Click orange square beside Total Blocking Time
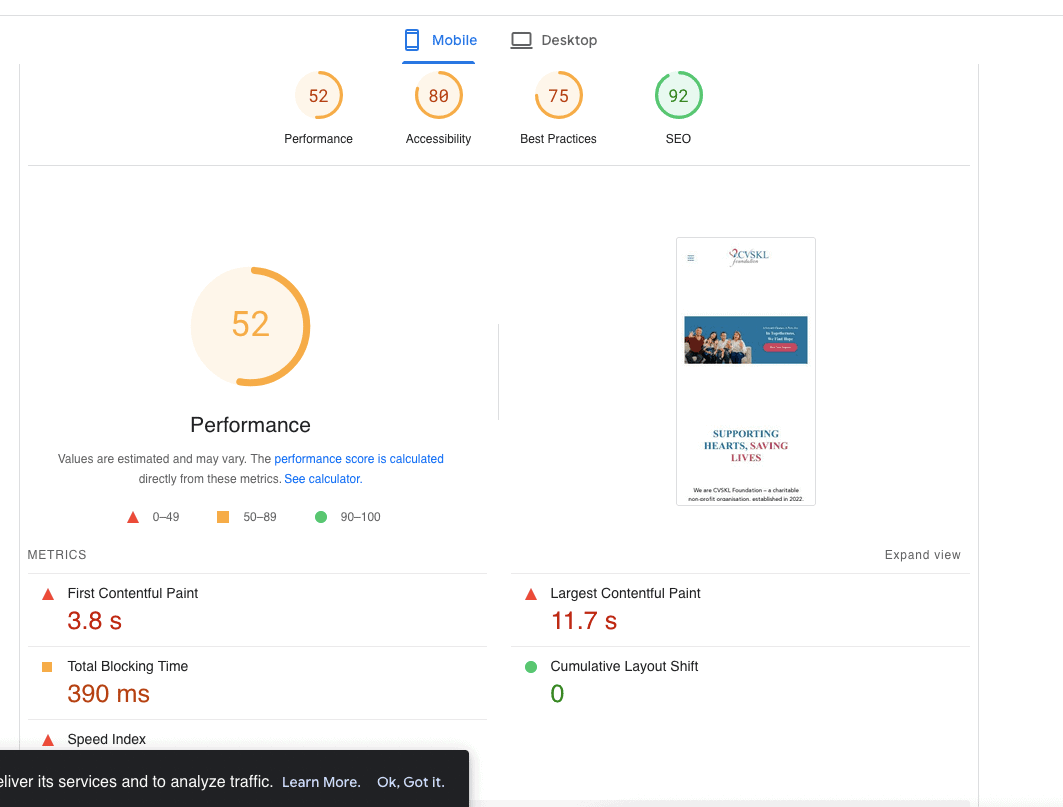Viewport: 1063px width, 807px height. pyautogui.click(x=47, y=667)
